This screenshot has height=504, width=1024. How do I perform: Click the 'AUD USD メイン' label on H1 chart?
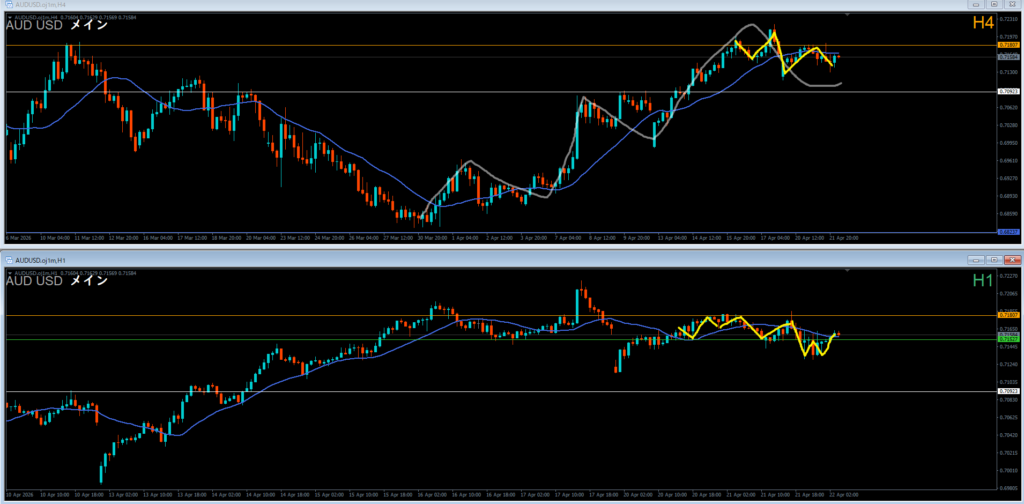point(56,281)
